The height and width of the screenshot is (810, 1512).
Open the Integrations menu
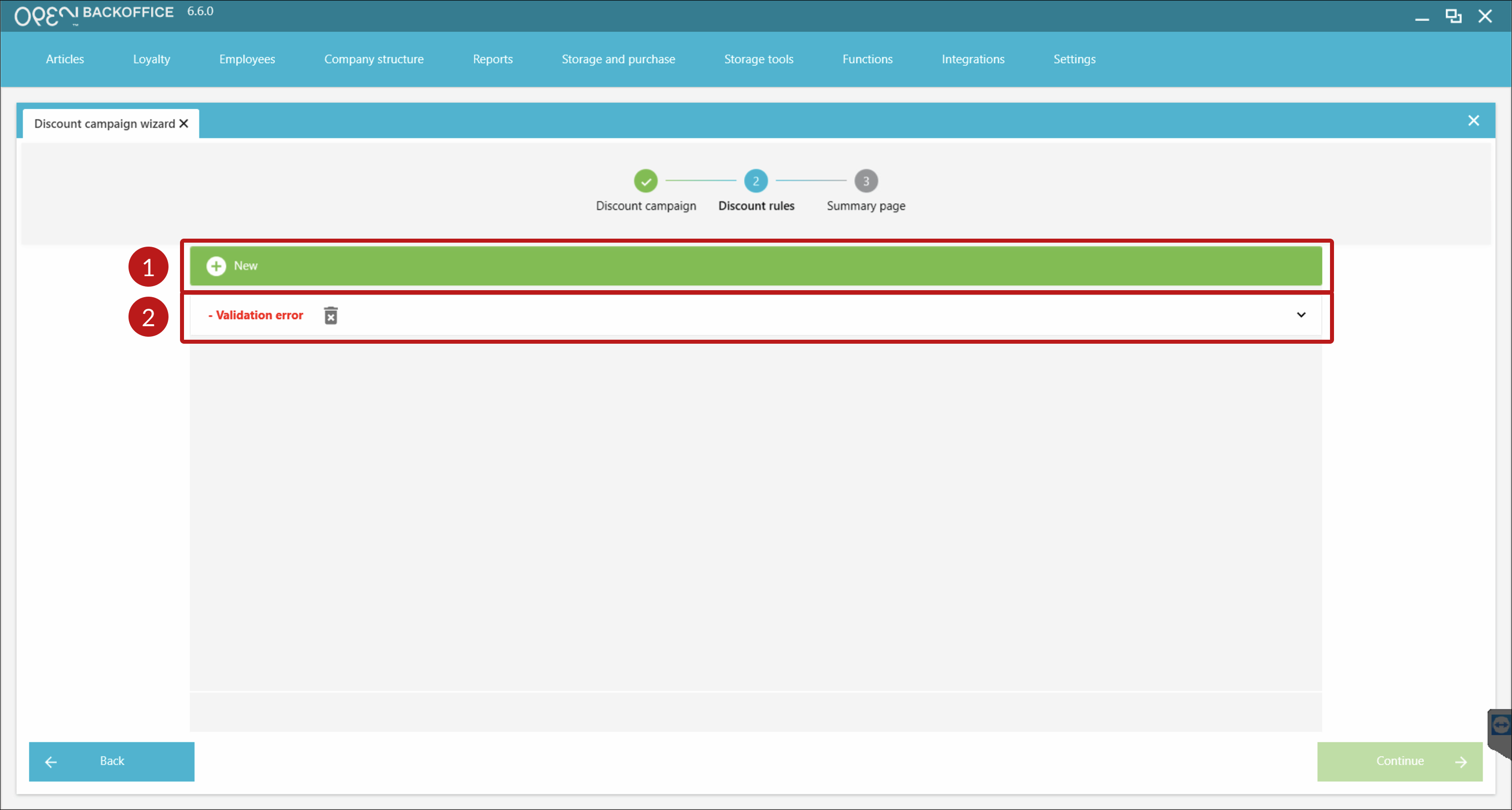972,60
